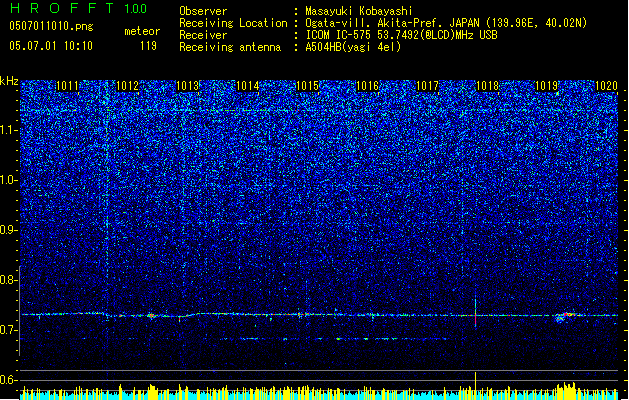629x400 pixels.
Task: Click the A504HB(yagi 4el) antenna value
Action: coord(353,47)
